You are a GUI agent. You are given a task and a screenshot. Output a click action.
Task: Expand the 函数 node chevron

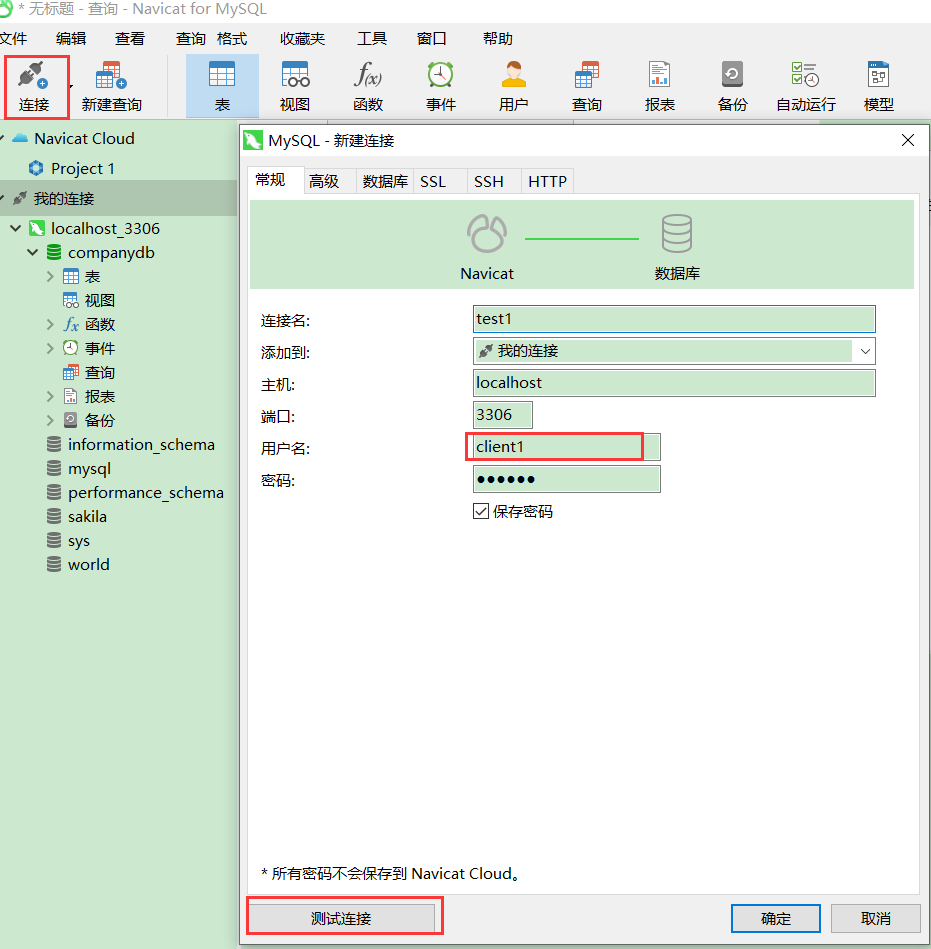pos(50,324)
